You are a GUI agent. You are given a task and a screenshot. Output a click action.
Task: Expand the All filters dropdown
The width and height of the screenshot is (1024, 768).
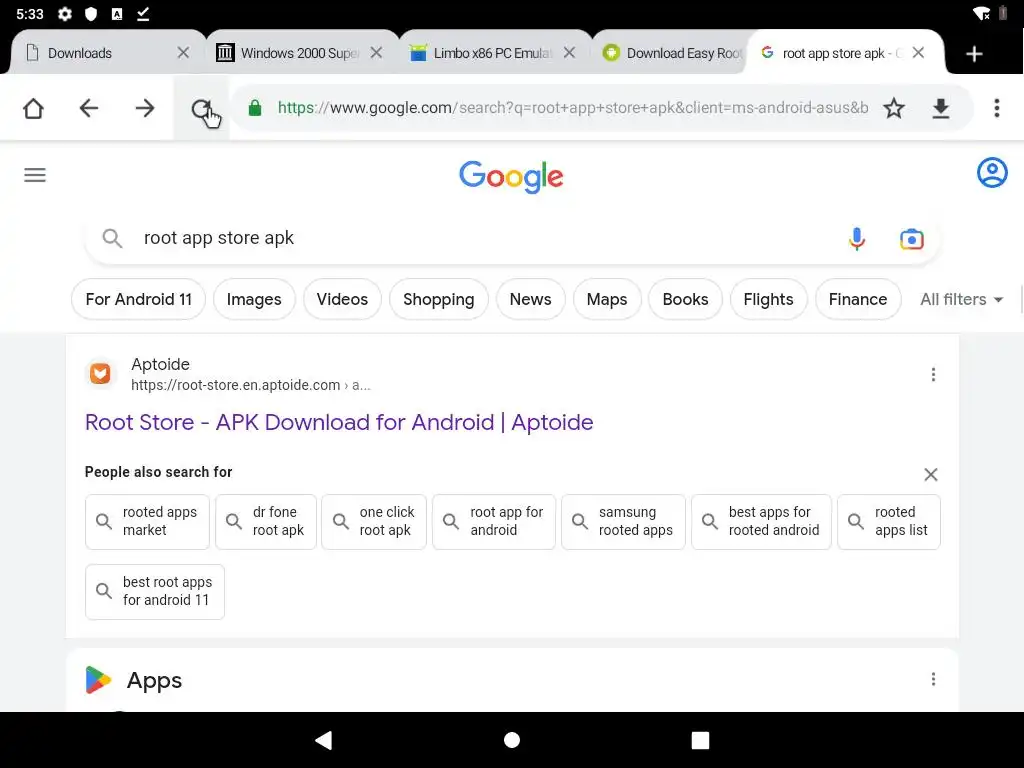961,299
